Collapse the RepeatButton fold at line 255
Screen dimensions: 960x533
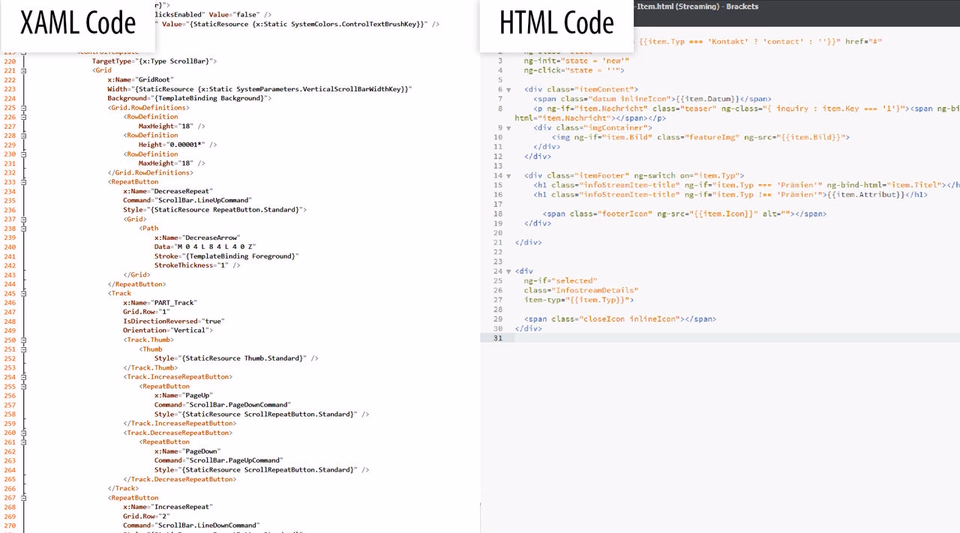(24, 386)
